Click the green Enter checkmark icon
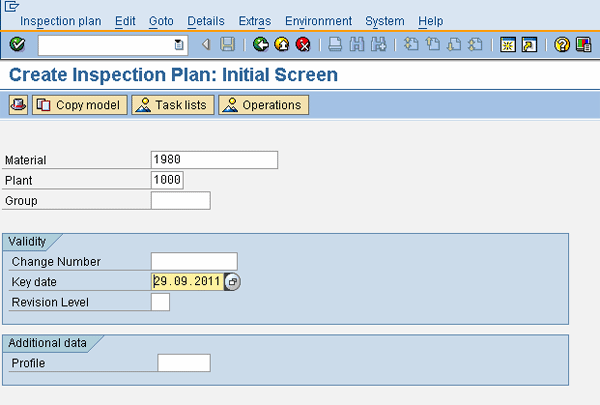The image size is (600, 405). point(17,44)
